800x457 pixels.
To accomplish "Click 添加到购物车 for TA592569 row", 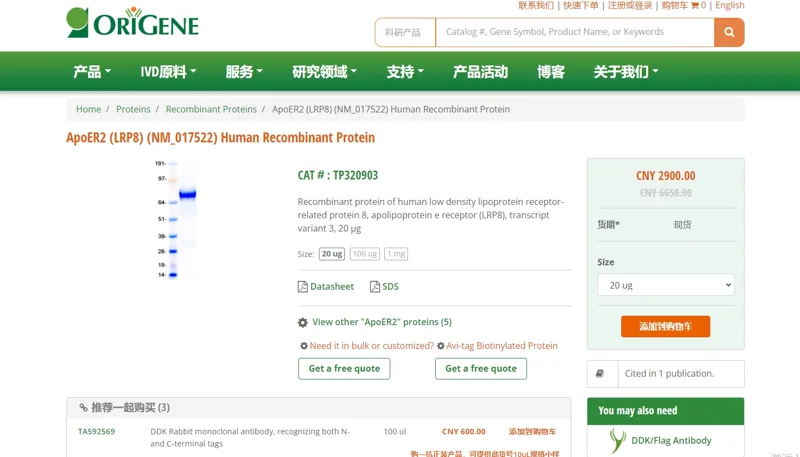I will 532,431.
